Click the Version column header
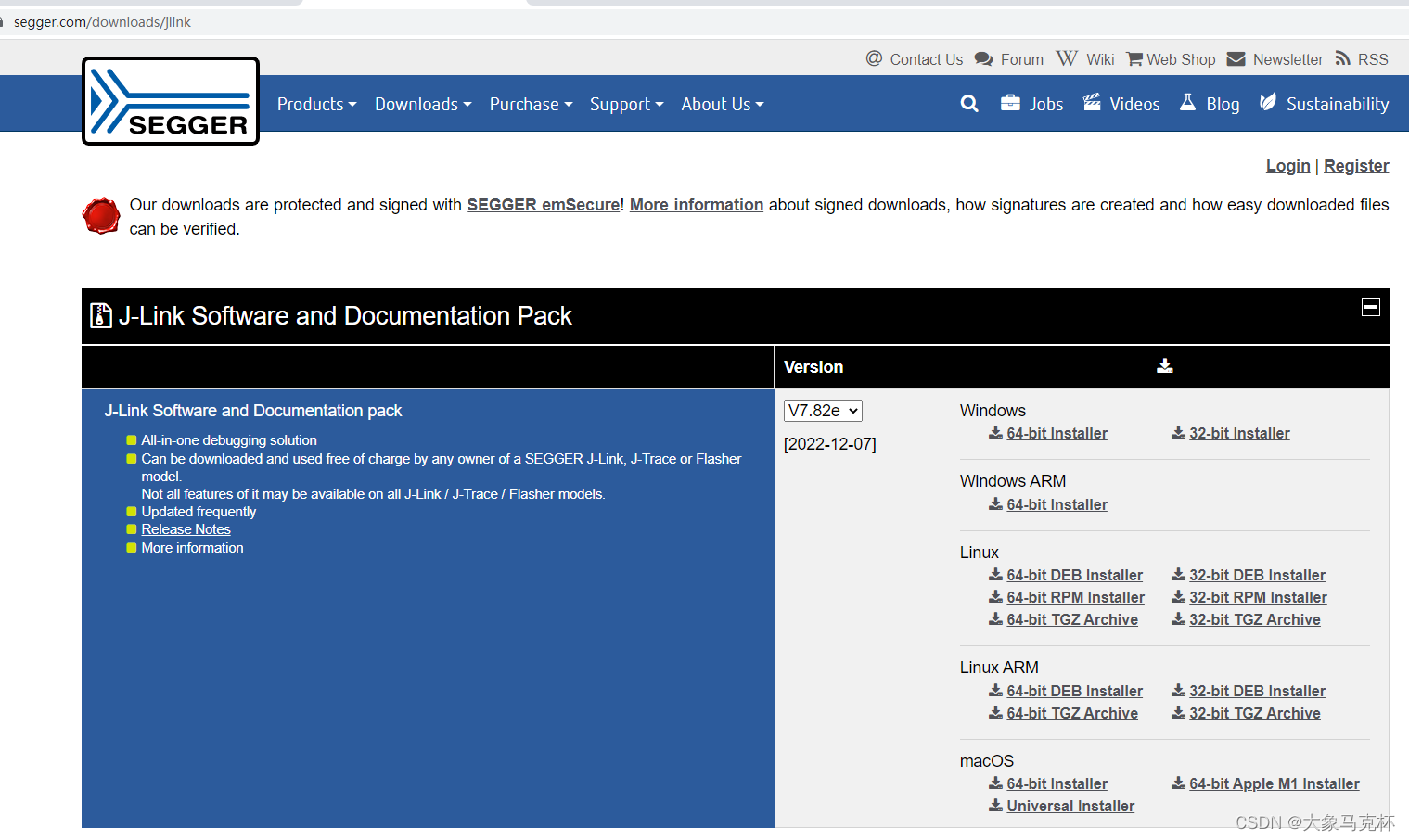Image resolution: width=1409 pixels, height=840 pixels. pyautogui.click(x=813, y=367)
